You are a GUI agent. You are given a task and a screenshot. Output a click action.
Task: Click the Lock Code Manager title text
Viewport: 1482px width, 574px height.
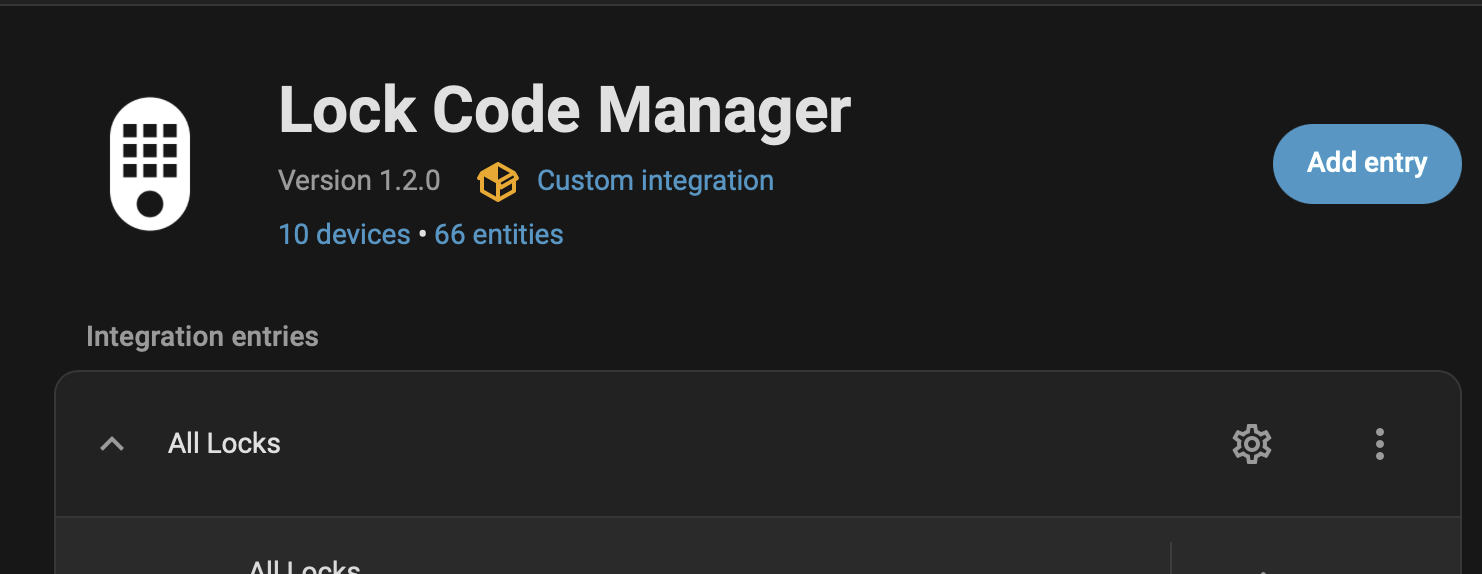pos(564,109)
